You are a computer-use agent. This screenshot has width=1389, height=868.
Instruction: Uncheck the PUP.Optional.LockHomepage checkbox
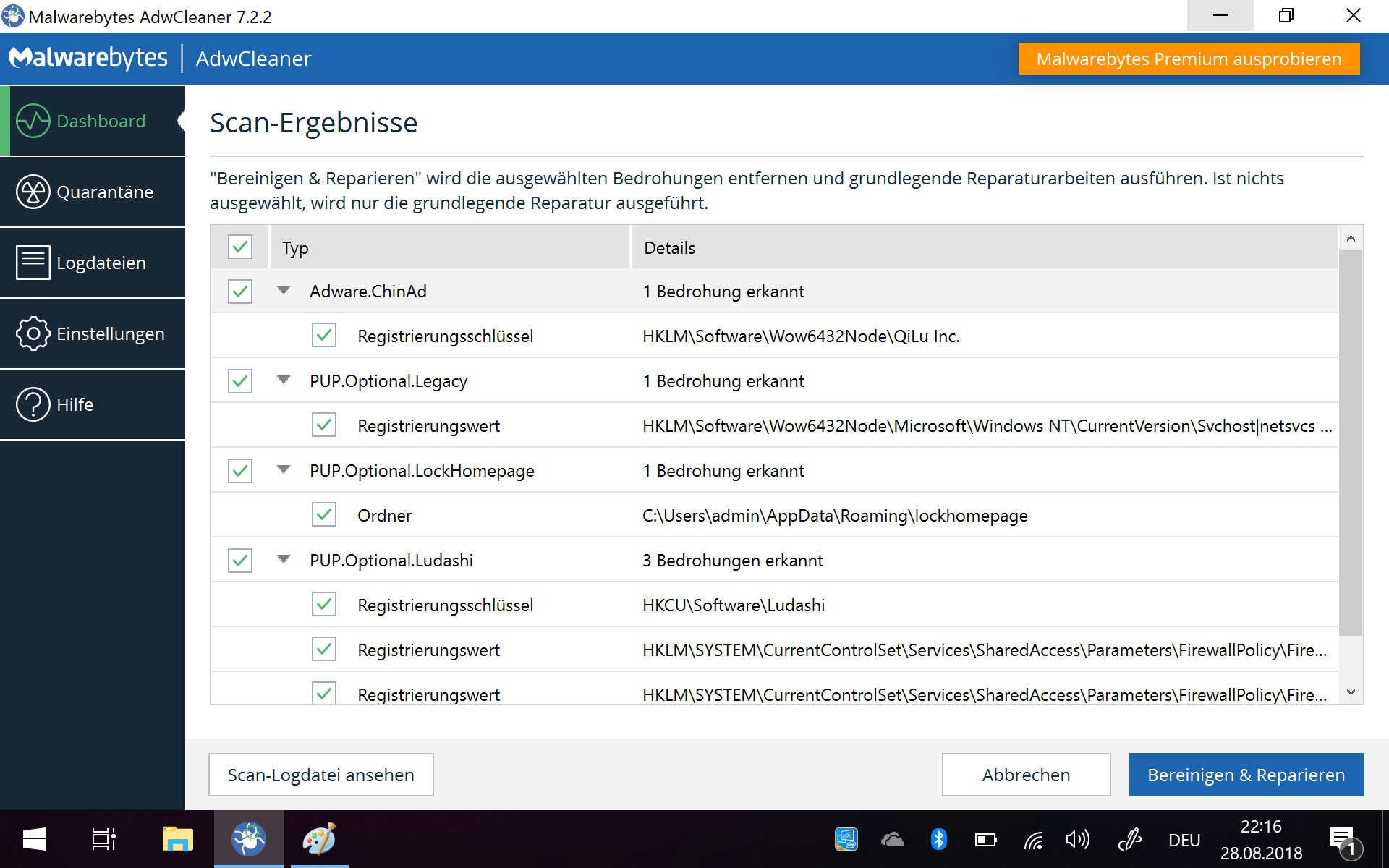[240, 471]
